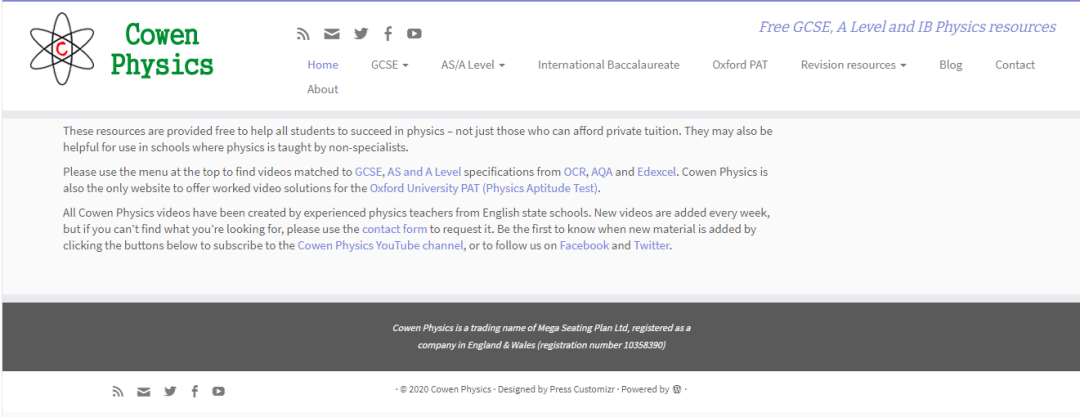Click the WordPress icon in footer
The width and height of the screenshot is (1080, 417).
pyautogui.click(x=677, y=389)
